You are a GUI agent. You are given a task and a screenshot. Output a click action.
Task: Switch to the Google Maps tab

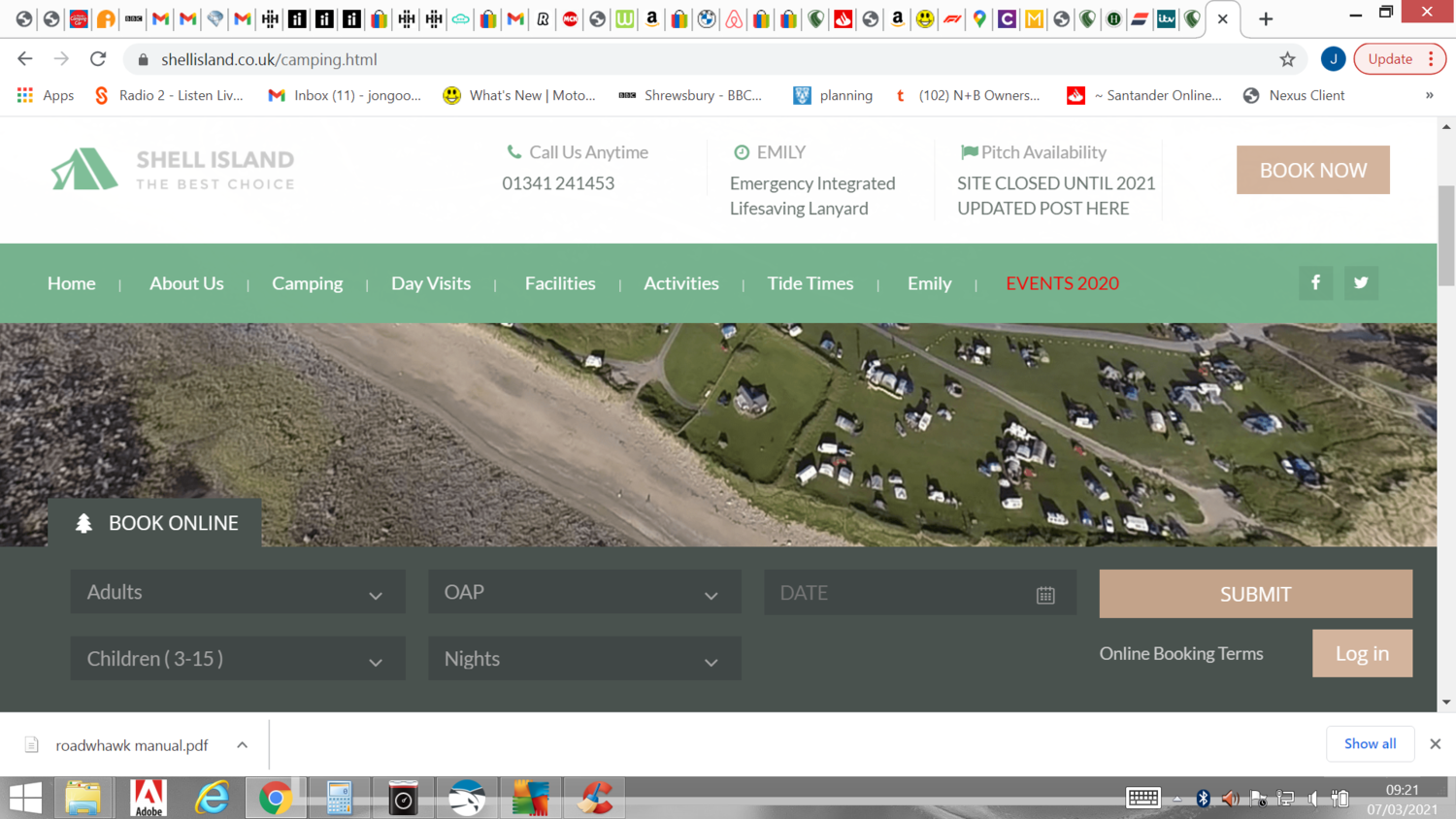pyautogui.click(x=979, y=18)
